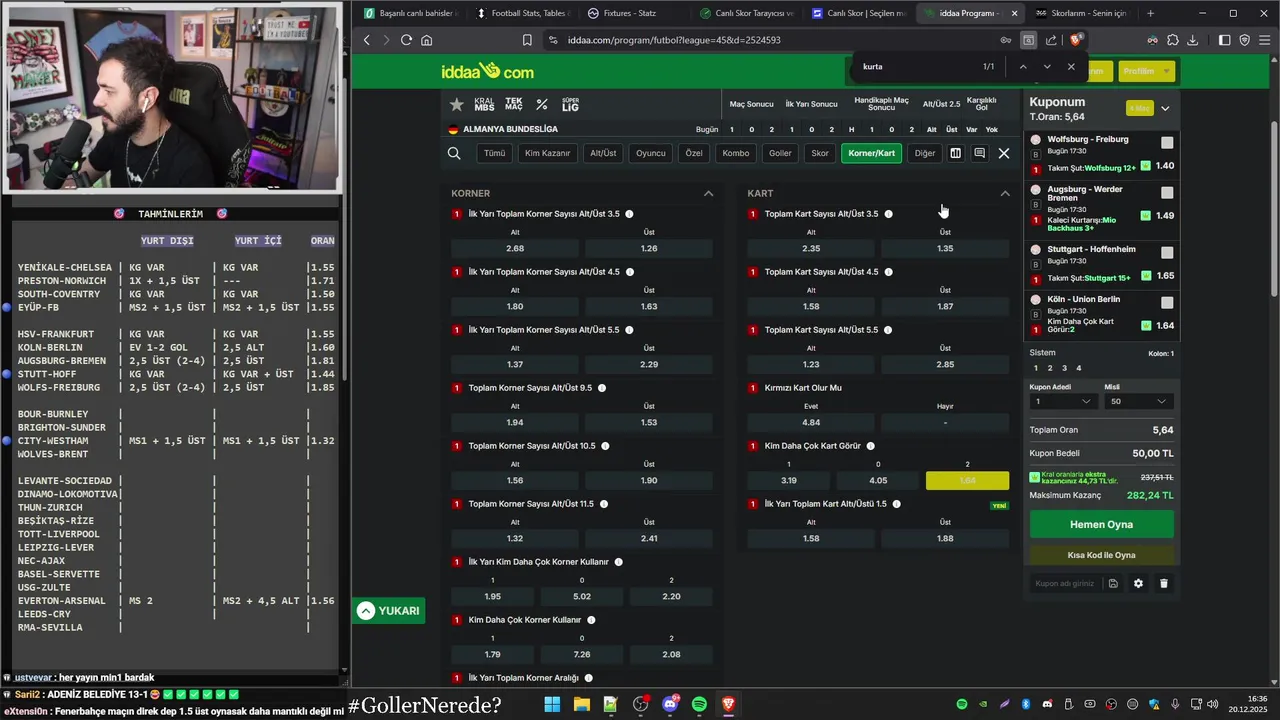Open Windows Start menu
Viewport: 1280px width, 720px height.
coord(552,705)
